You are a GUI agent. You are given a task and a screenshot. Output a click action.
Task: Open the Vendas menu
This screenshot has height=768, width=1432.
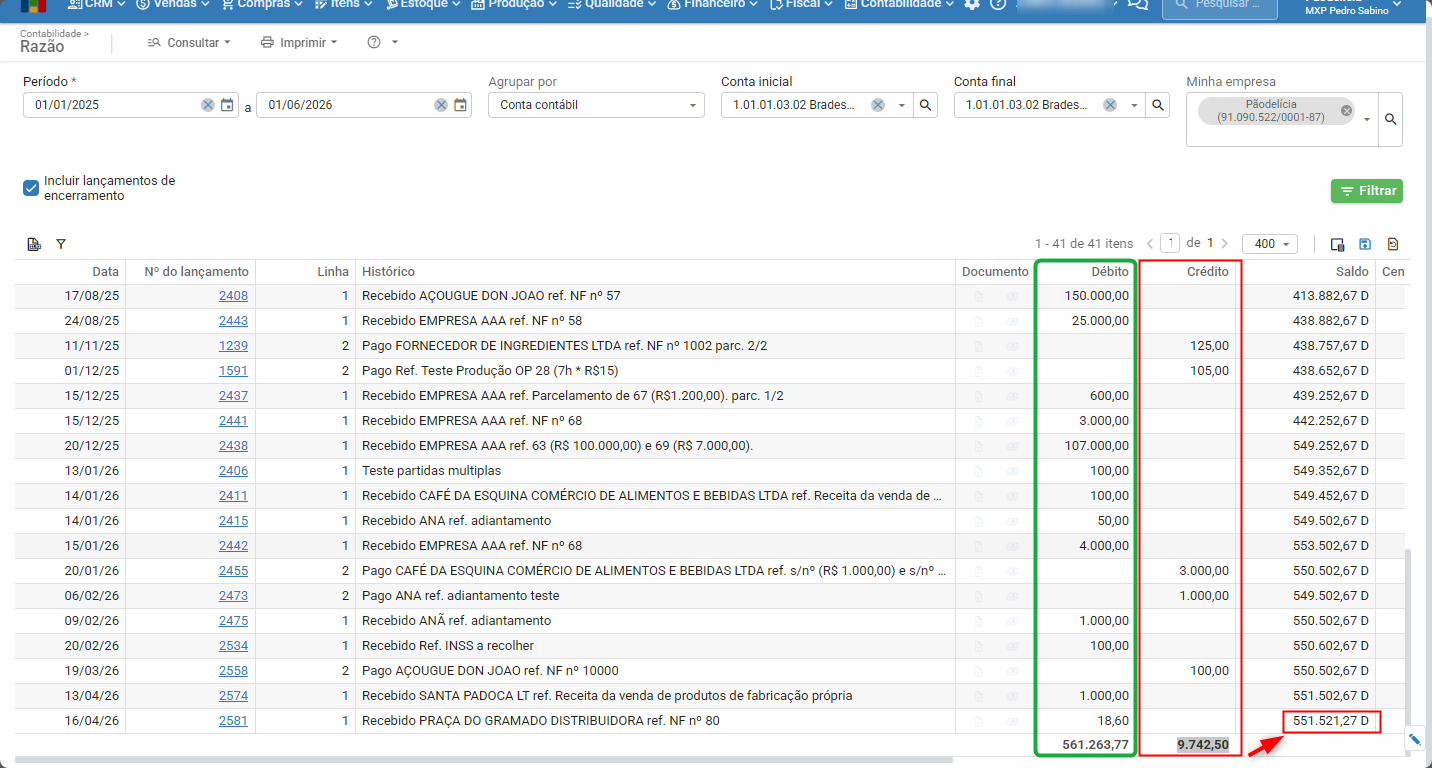point(173,4)
